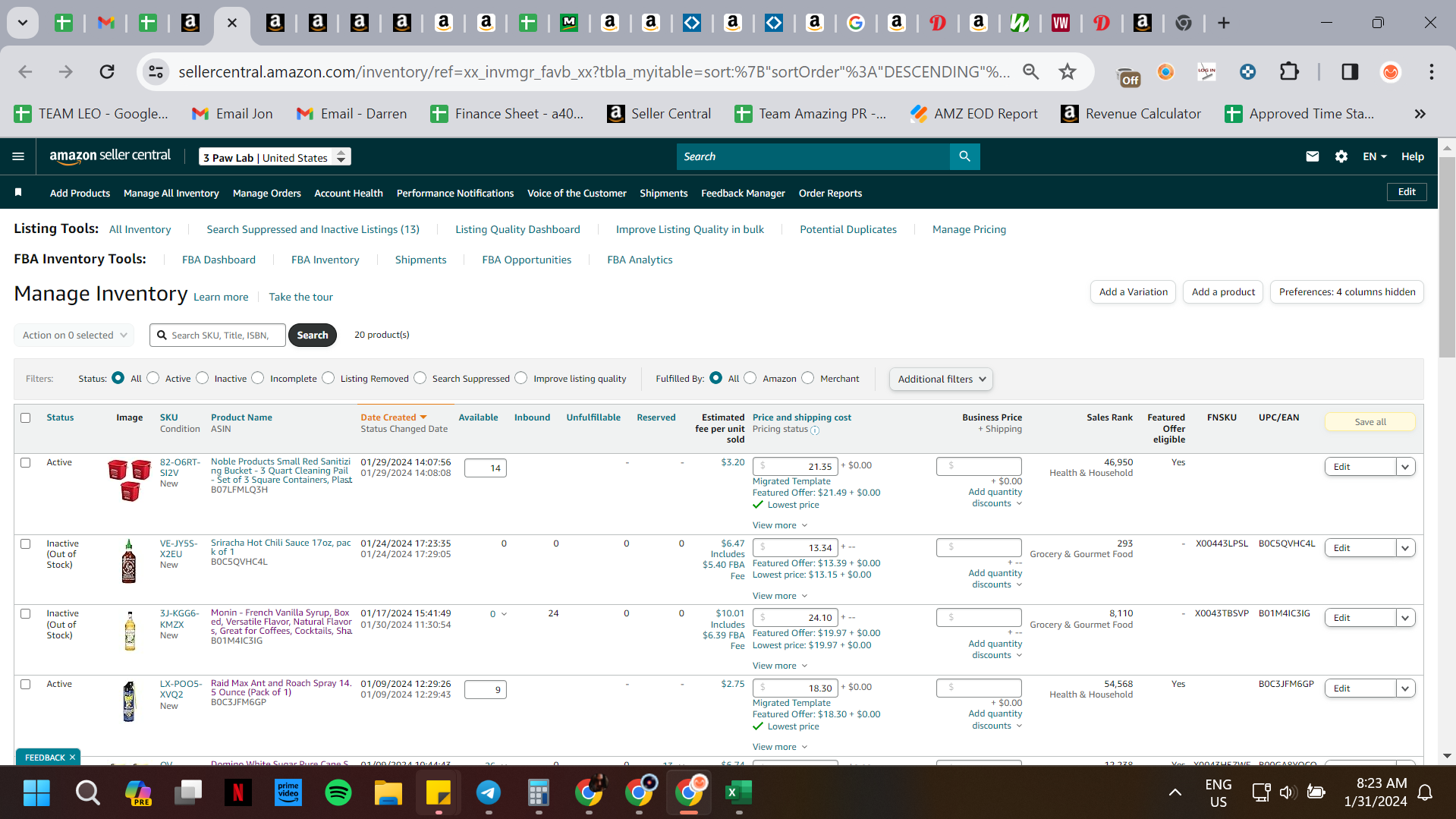
Task: Open the 3 Paw Lab account switcher
Action: (x=275, y=157)
